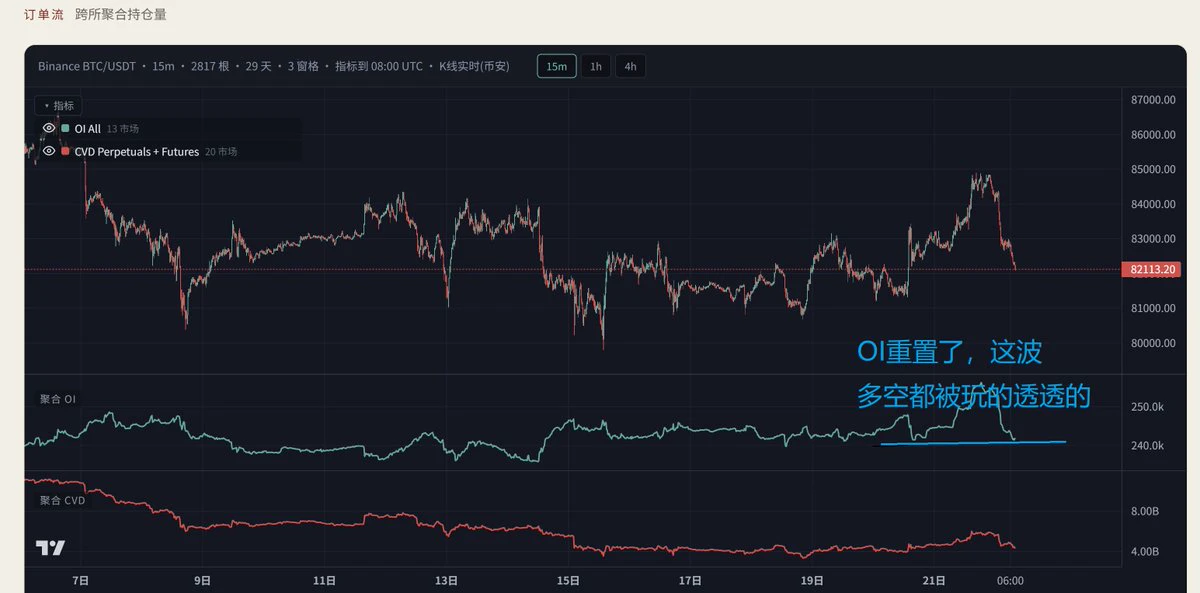Click the Binance BTC/USDT symbol text
This screenshot has height=593, width=1200.
pyautogui.click(x=85, y=67)
